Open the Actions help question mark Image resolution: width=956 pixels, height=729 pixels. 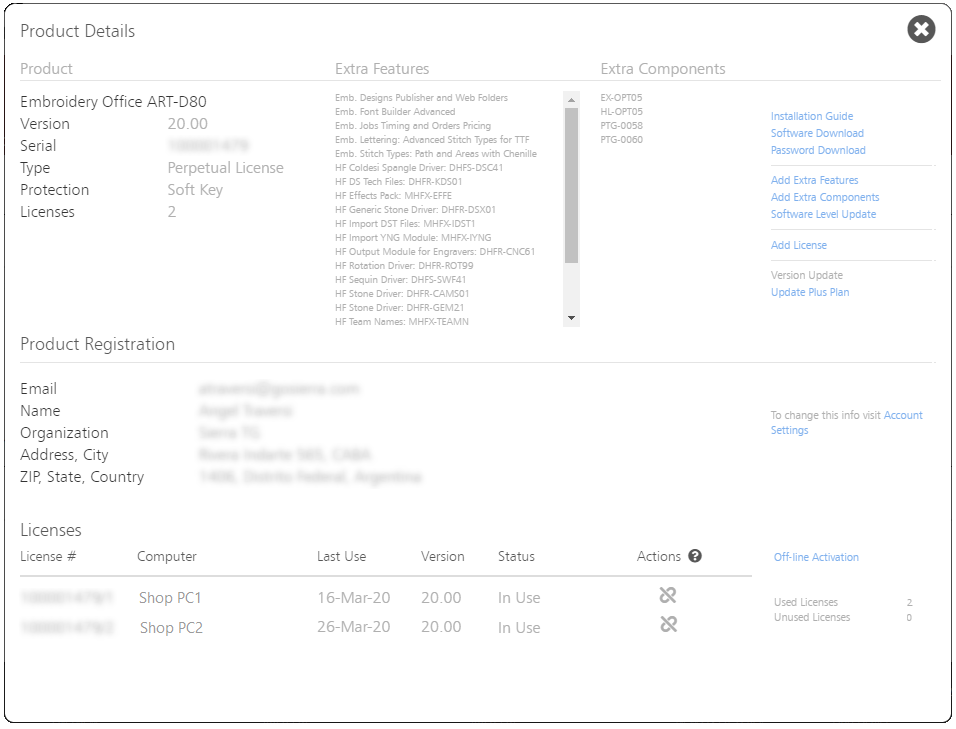pos(694,556)
